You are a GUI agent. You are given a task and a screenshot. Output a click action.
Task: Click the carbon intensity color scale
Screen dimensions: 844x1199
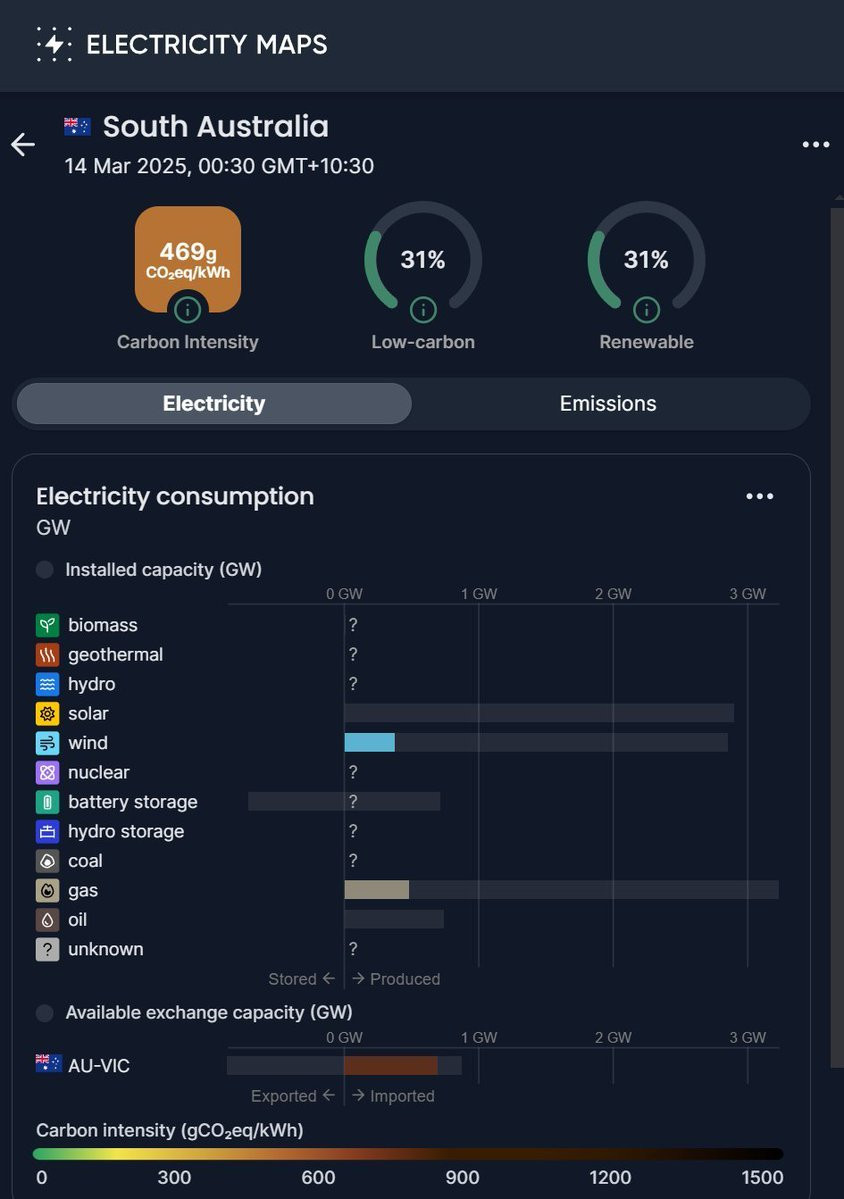coord(410,1154)
